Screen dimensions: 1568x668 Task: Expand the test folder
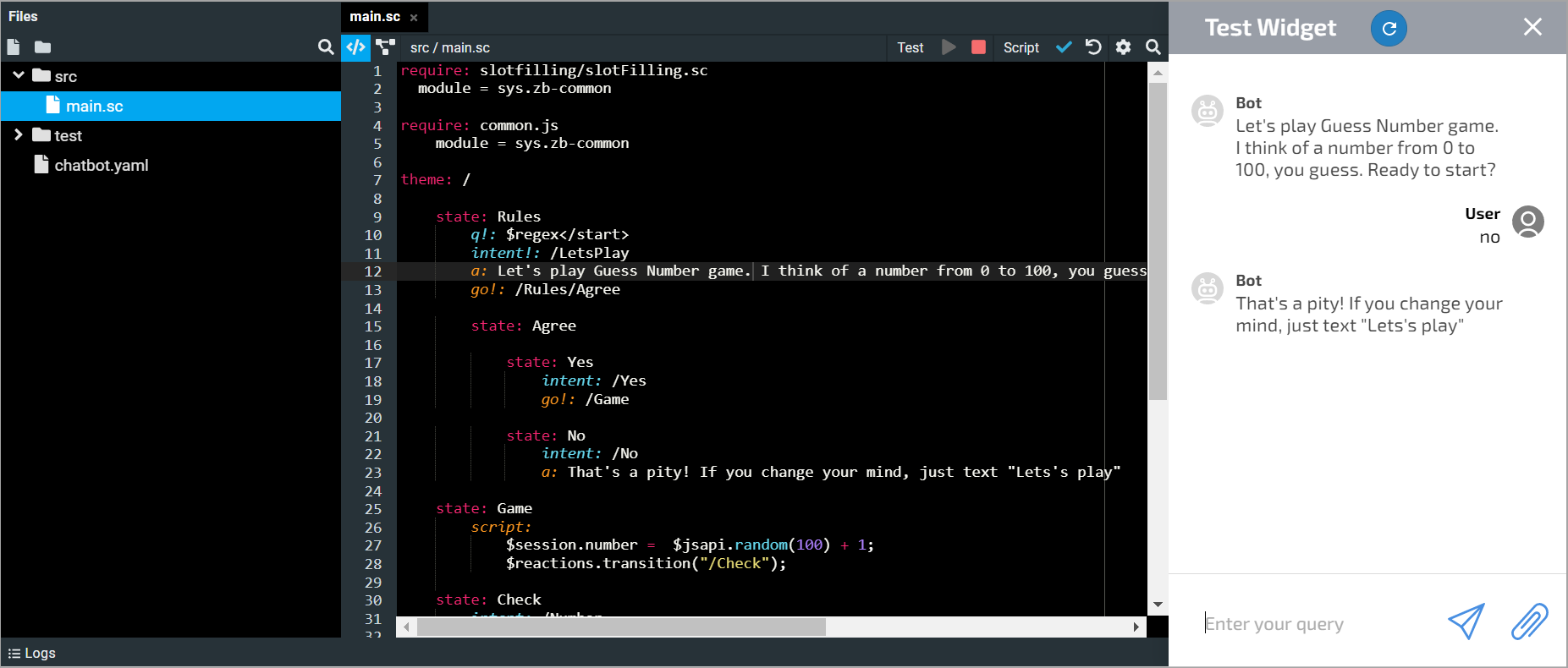[19, 135]
